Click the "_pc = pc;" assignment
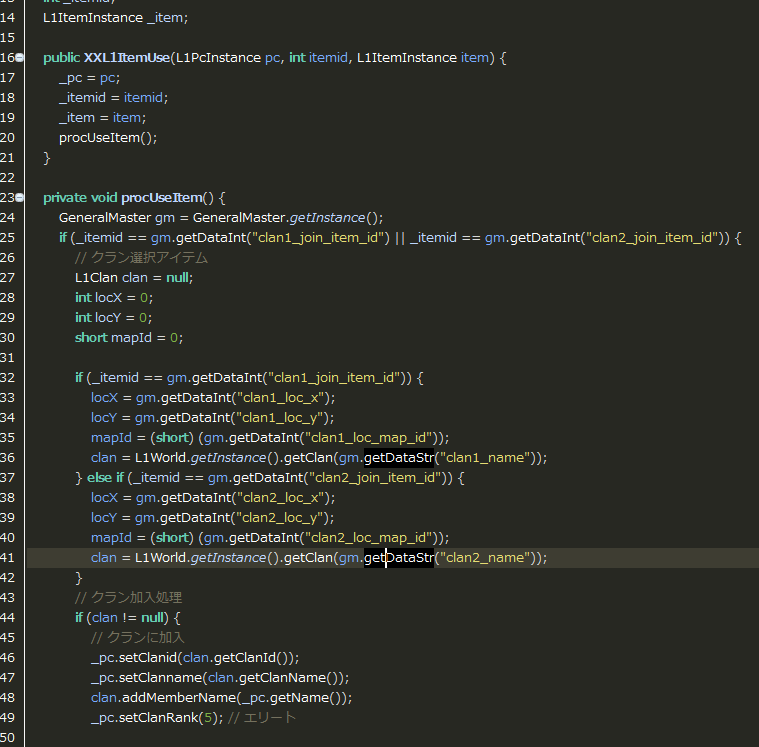This screenshot has height=747, width=759. tap(90, 78)
